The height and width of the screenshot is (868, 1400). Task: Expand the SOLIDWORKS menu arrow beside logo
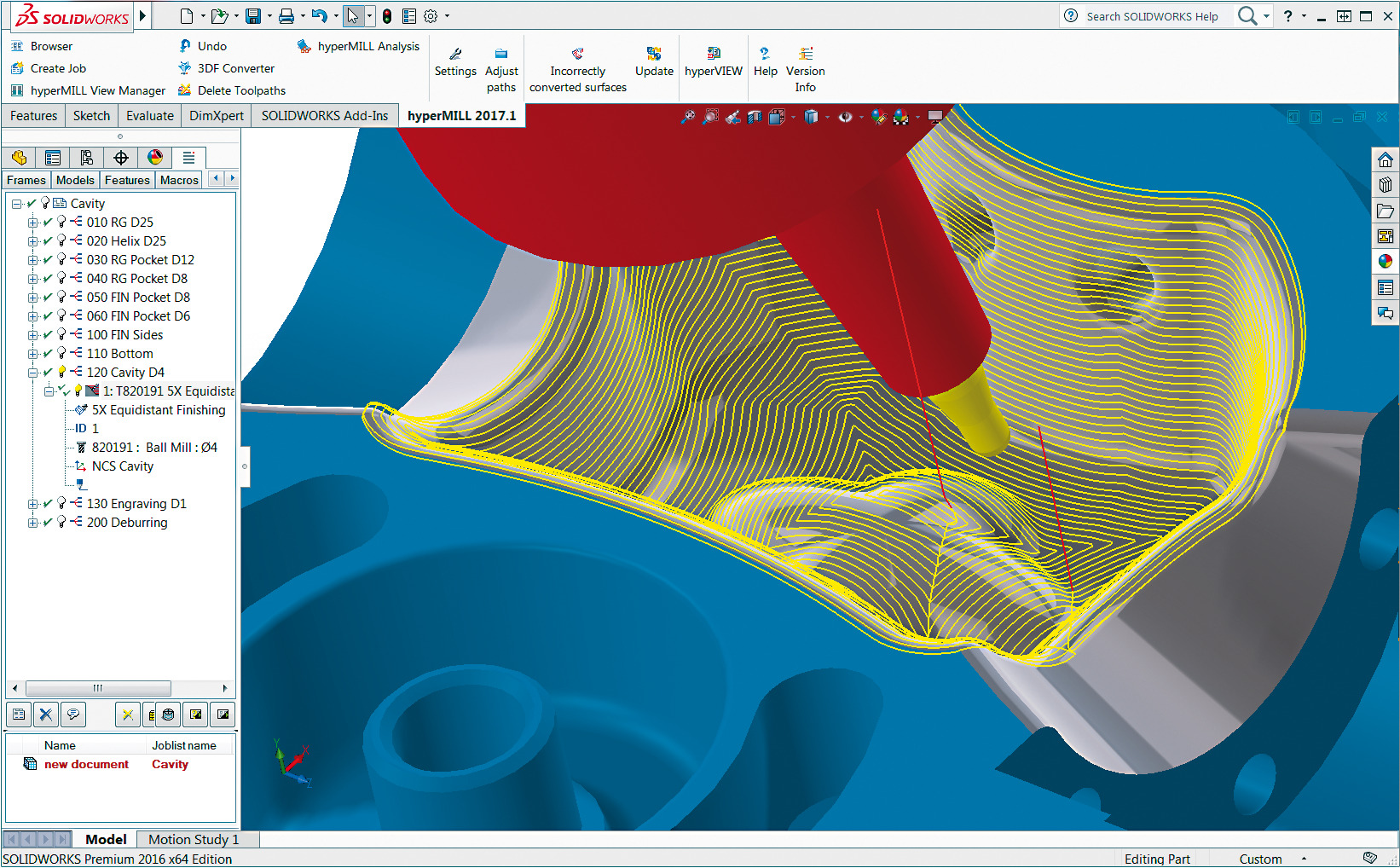(x=142, y=15)
